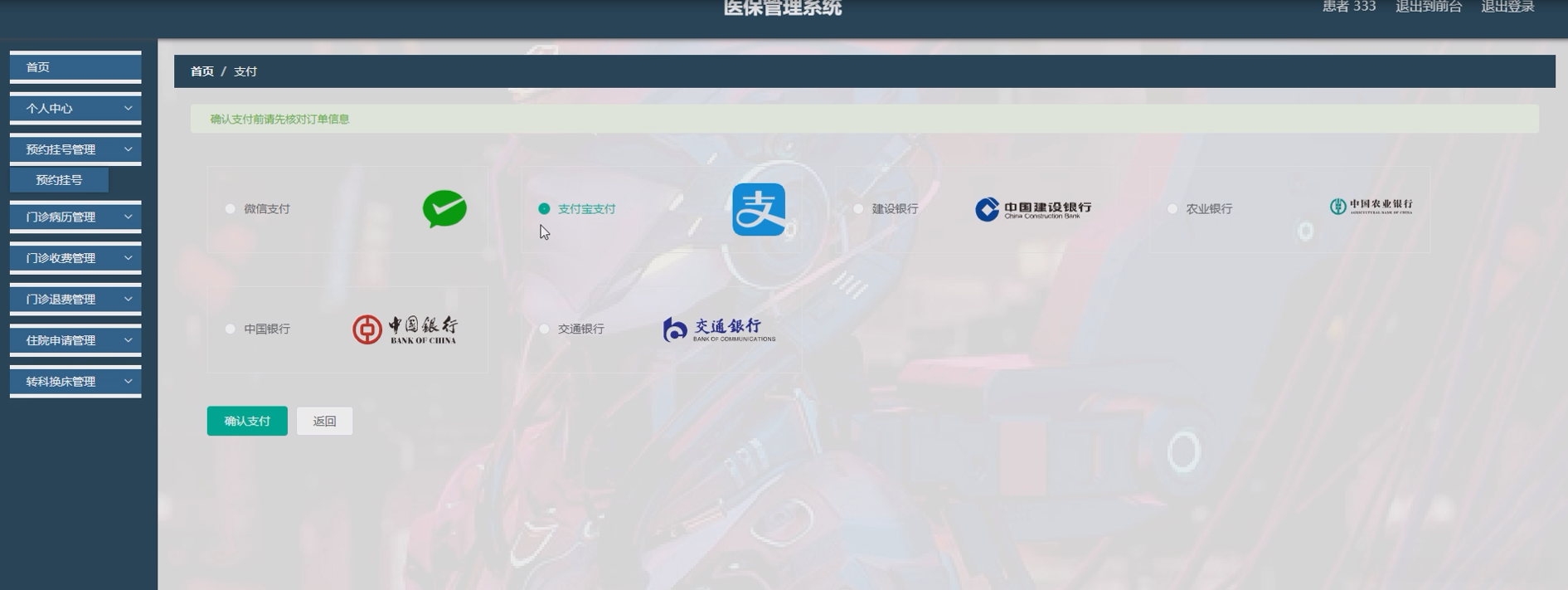Click the 支付宝支付 label text
Screen dimensions: 1568x590
click(x=586, y=209)
